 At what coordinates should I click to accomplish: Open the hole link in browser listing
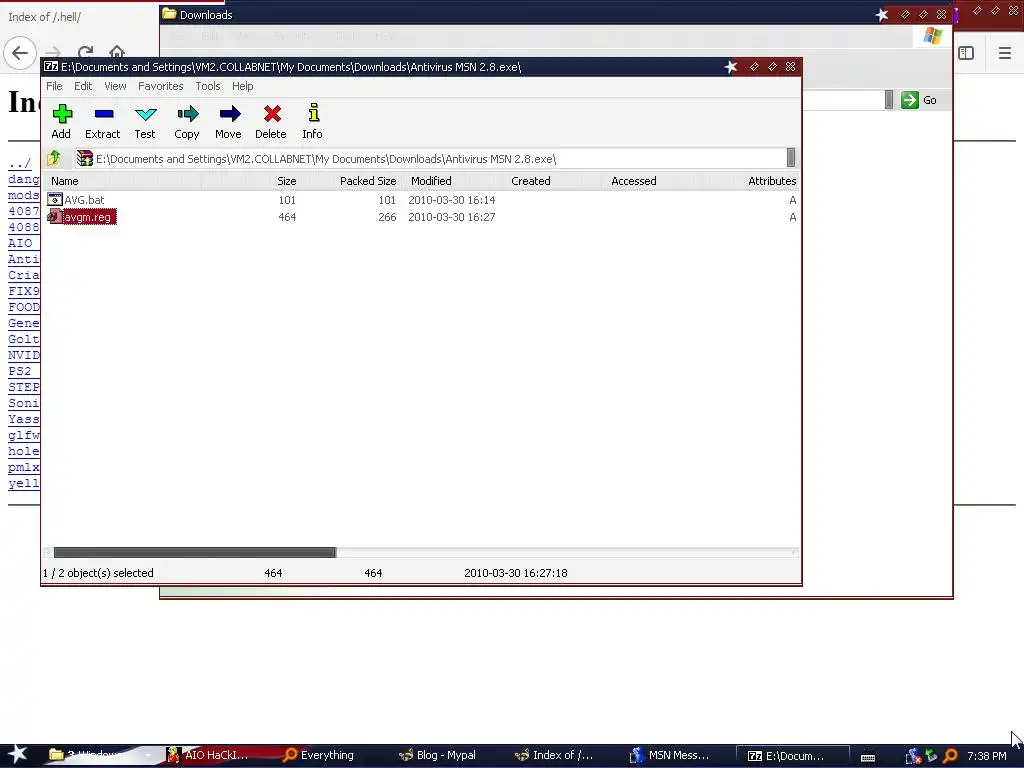click(x=24, y=451)
